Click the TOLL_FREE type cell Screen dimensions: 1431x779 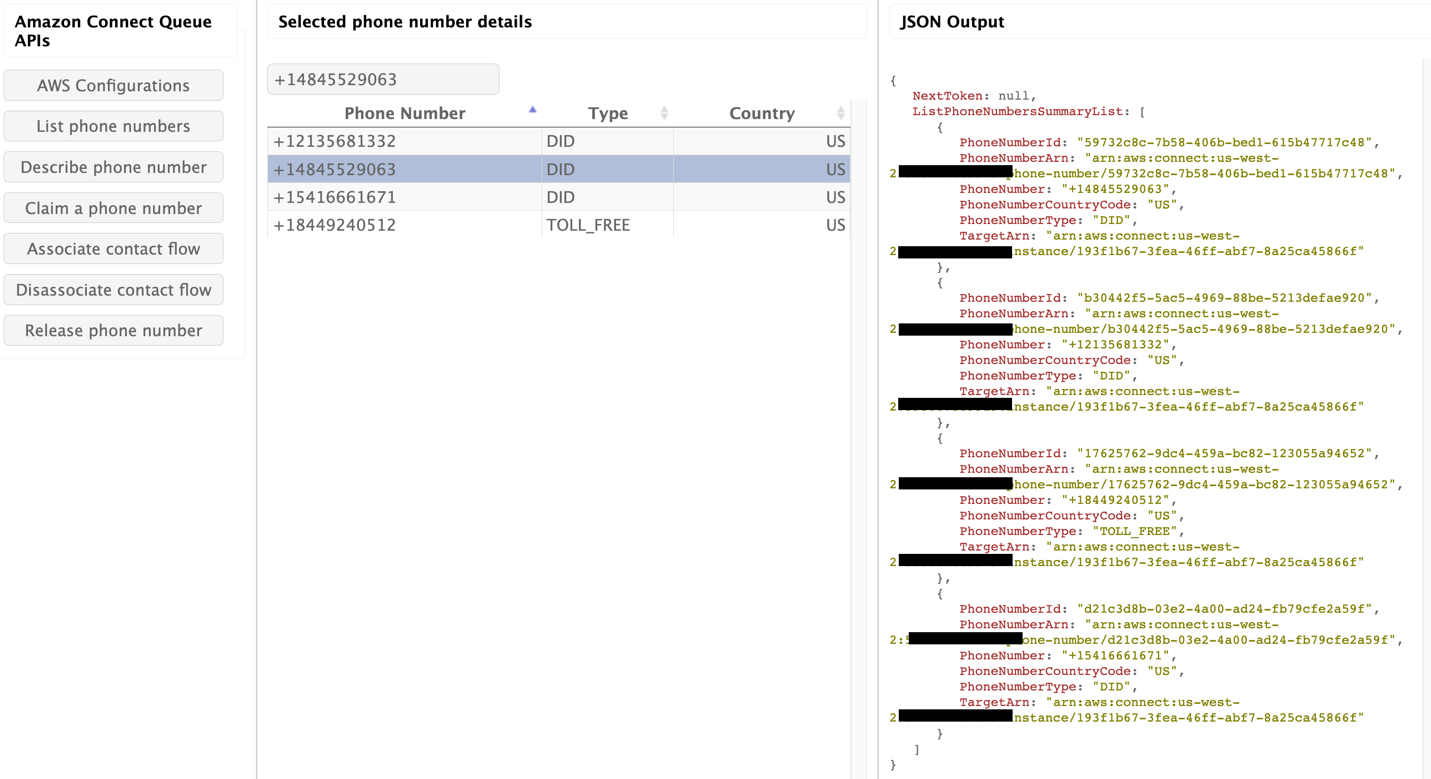(608, 225)
